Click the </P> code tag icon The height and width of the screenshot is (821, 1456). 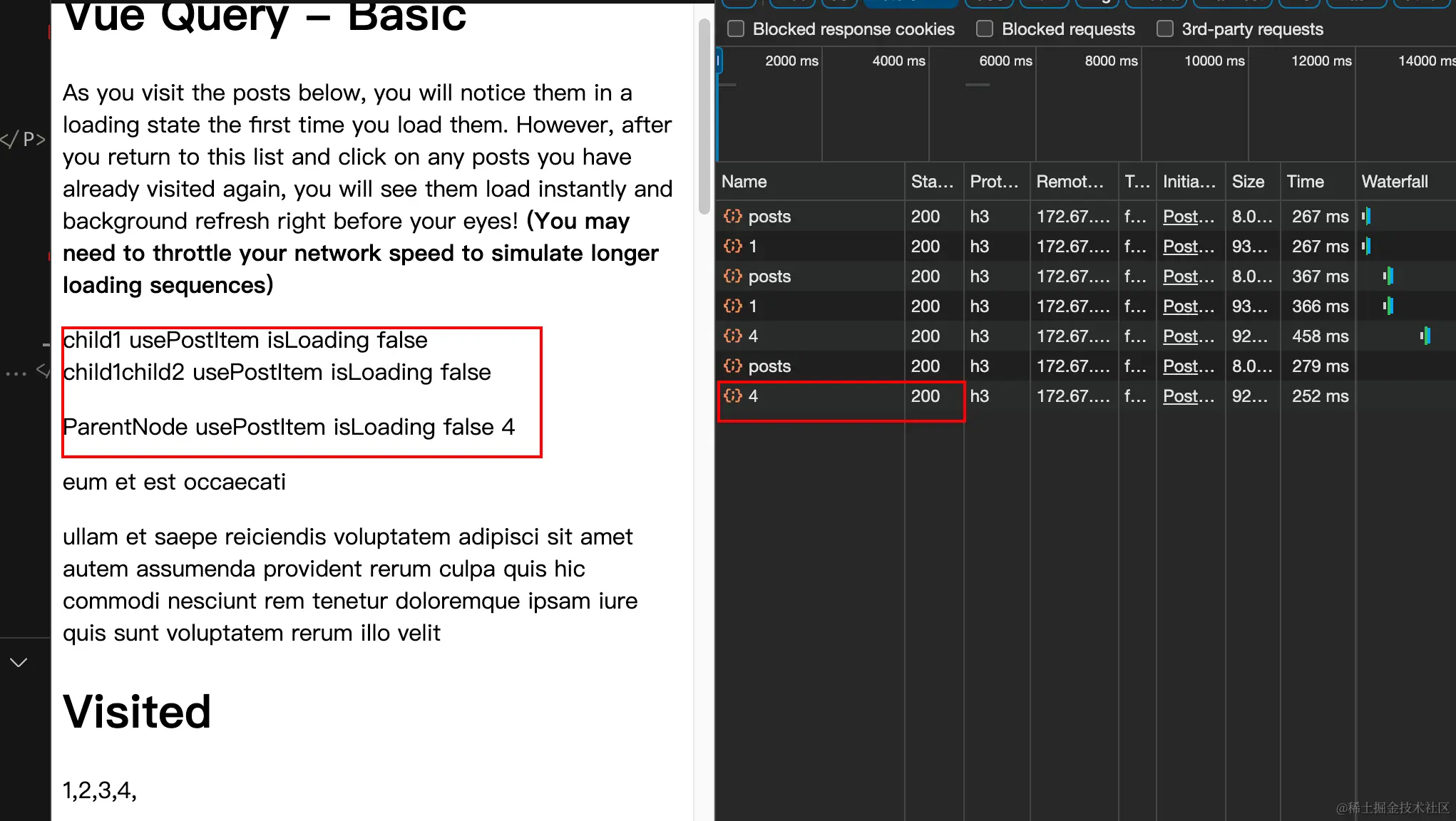point(24,139)
